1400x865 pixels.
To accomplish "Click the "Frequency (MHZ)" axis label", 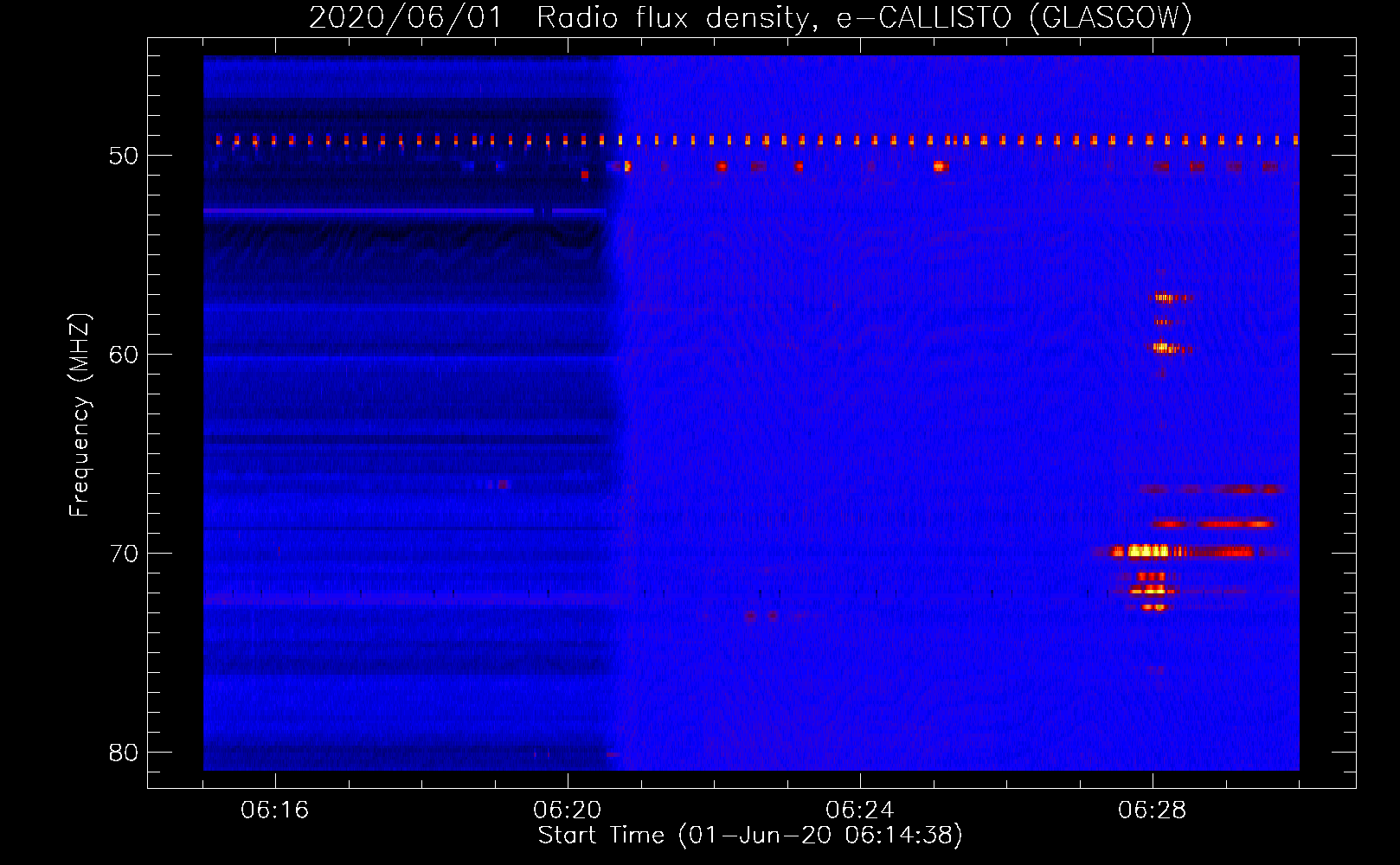I will pyautogui.click(x=80, y=414).
